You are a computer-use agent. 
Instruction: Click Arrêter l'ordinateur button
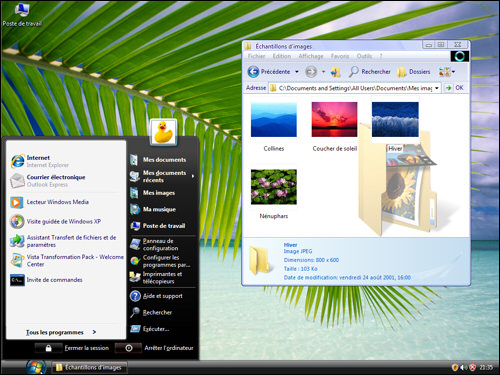(x=154, y=348)
